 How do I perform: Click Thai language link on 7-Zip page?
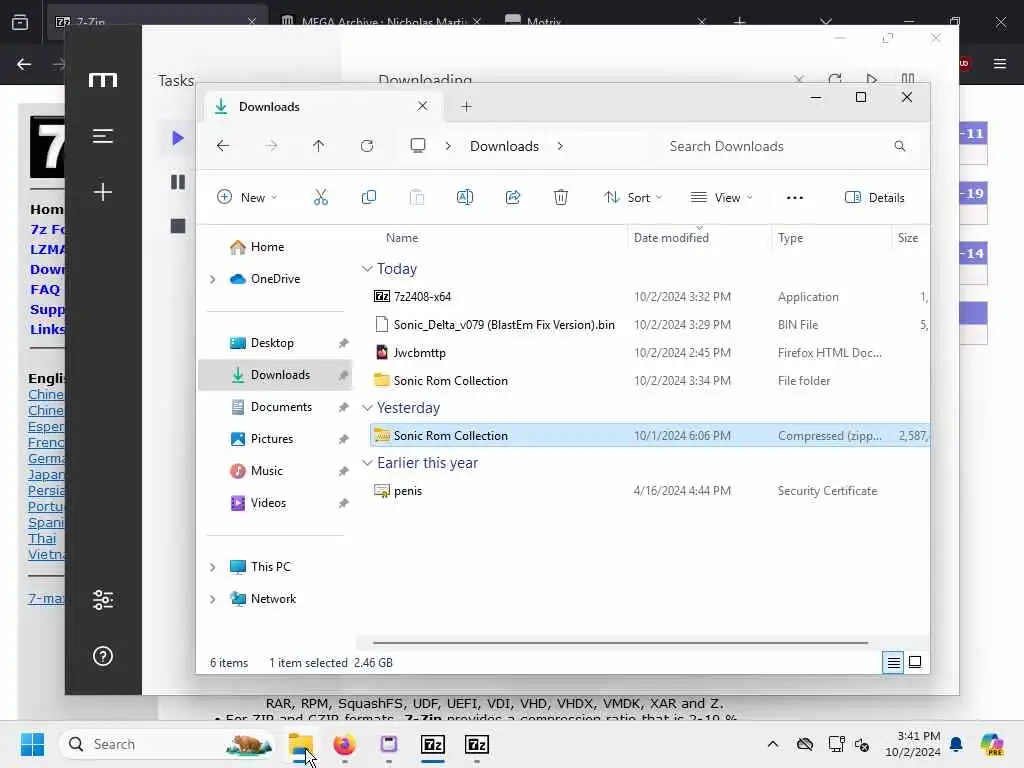tap(42, 539)
